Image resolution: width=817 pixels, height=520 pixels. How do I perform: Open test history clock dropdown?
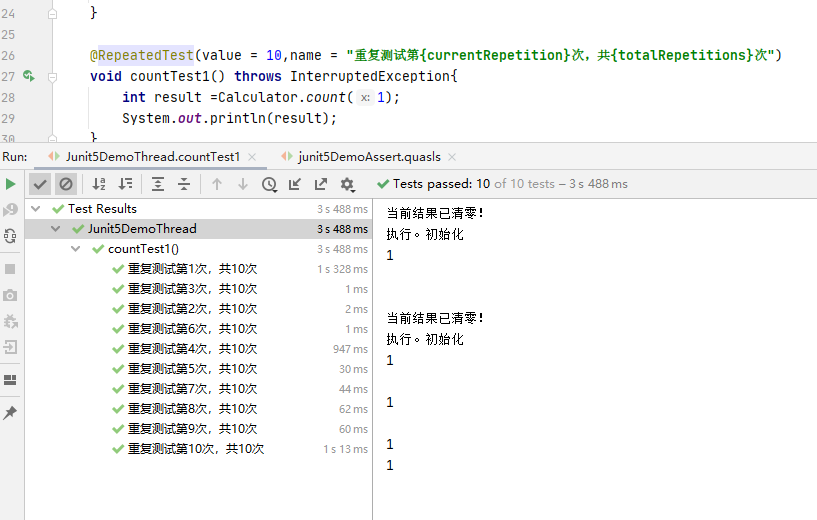tap(269, 184)
